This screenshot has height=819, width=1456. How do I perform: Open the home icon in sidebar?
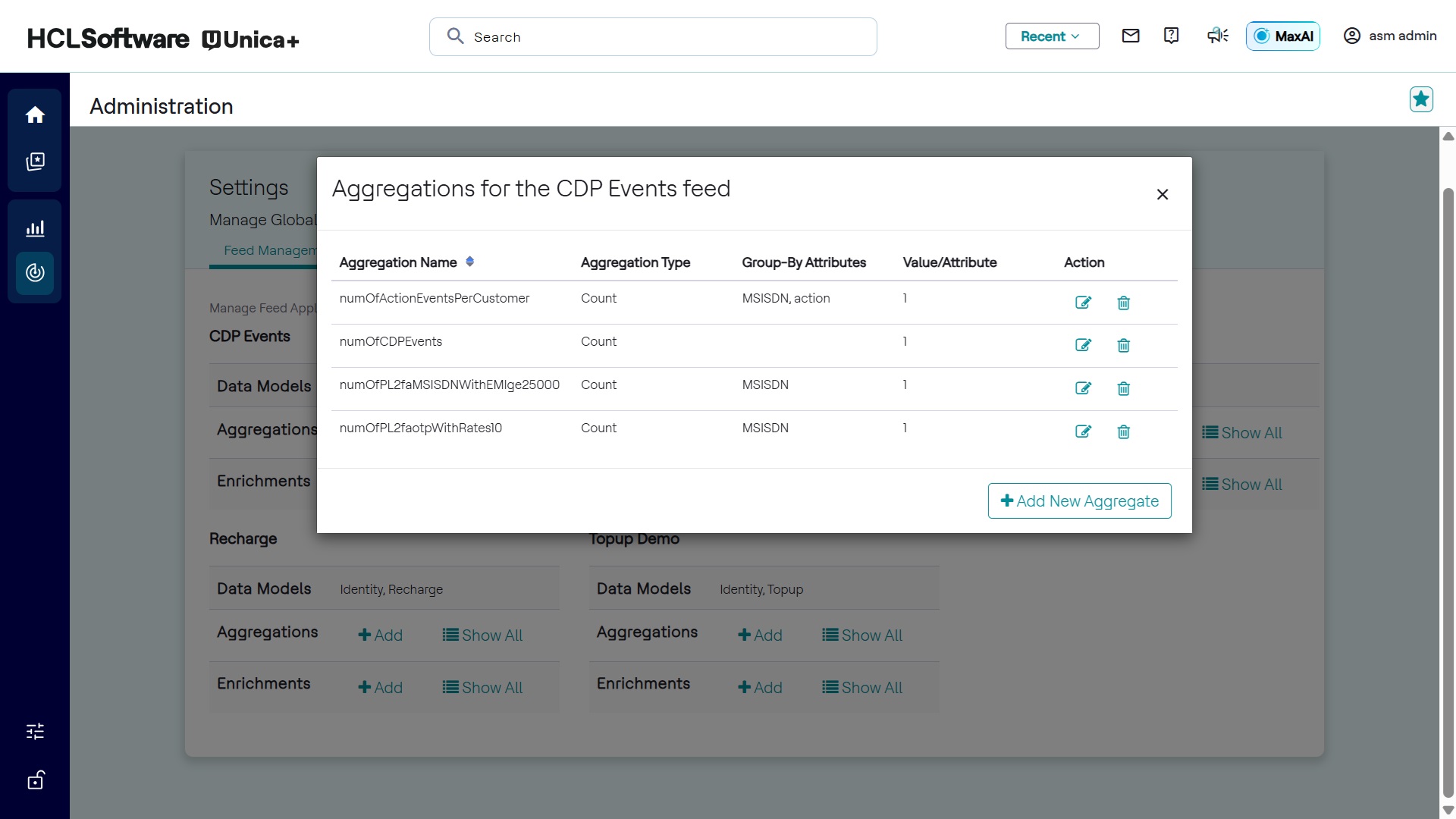tap(35, 115)
